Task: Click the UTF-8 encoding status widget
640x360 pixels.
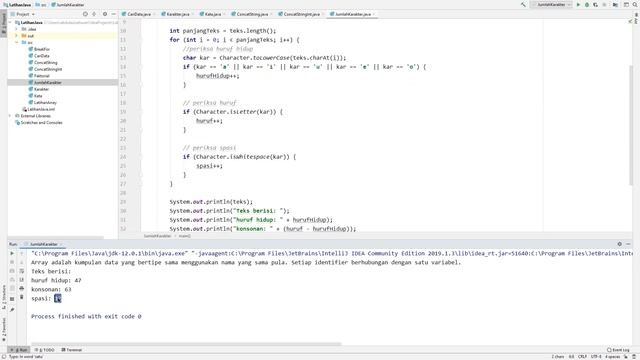Action: click(x=596, y=357)
